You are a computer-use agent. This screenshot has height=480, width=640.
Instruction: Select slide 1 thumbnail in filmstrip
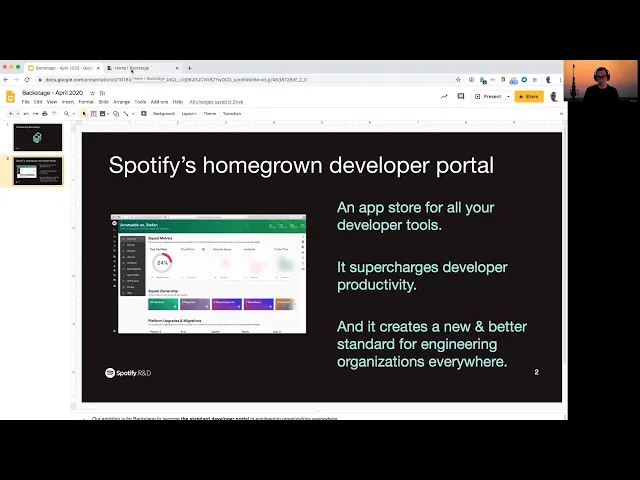point(38,138)
